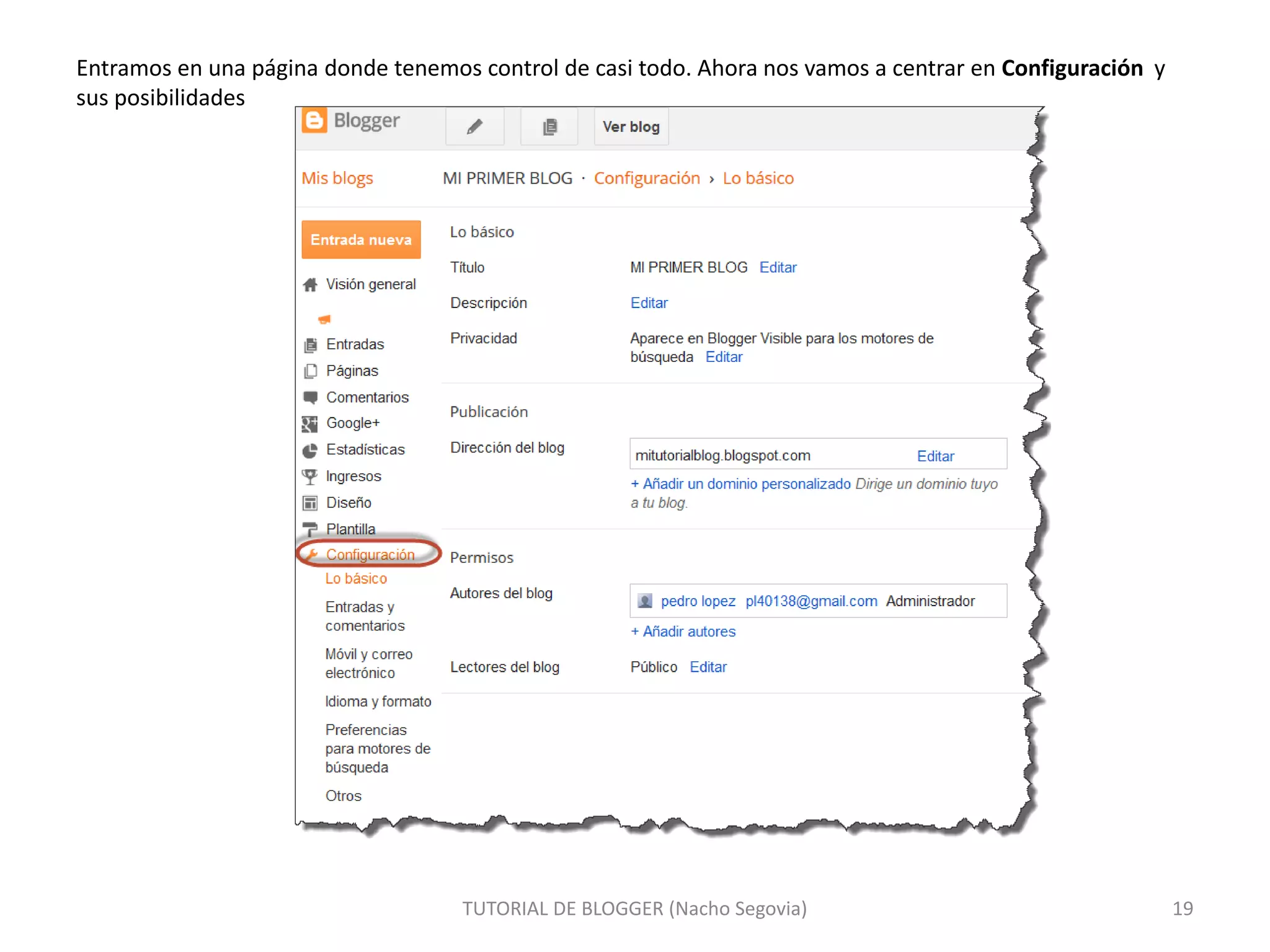Click the author avatar icon
1270x952 pixels.
(645, 601)
